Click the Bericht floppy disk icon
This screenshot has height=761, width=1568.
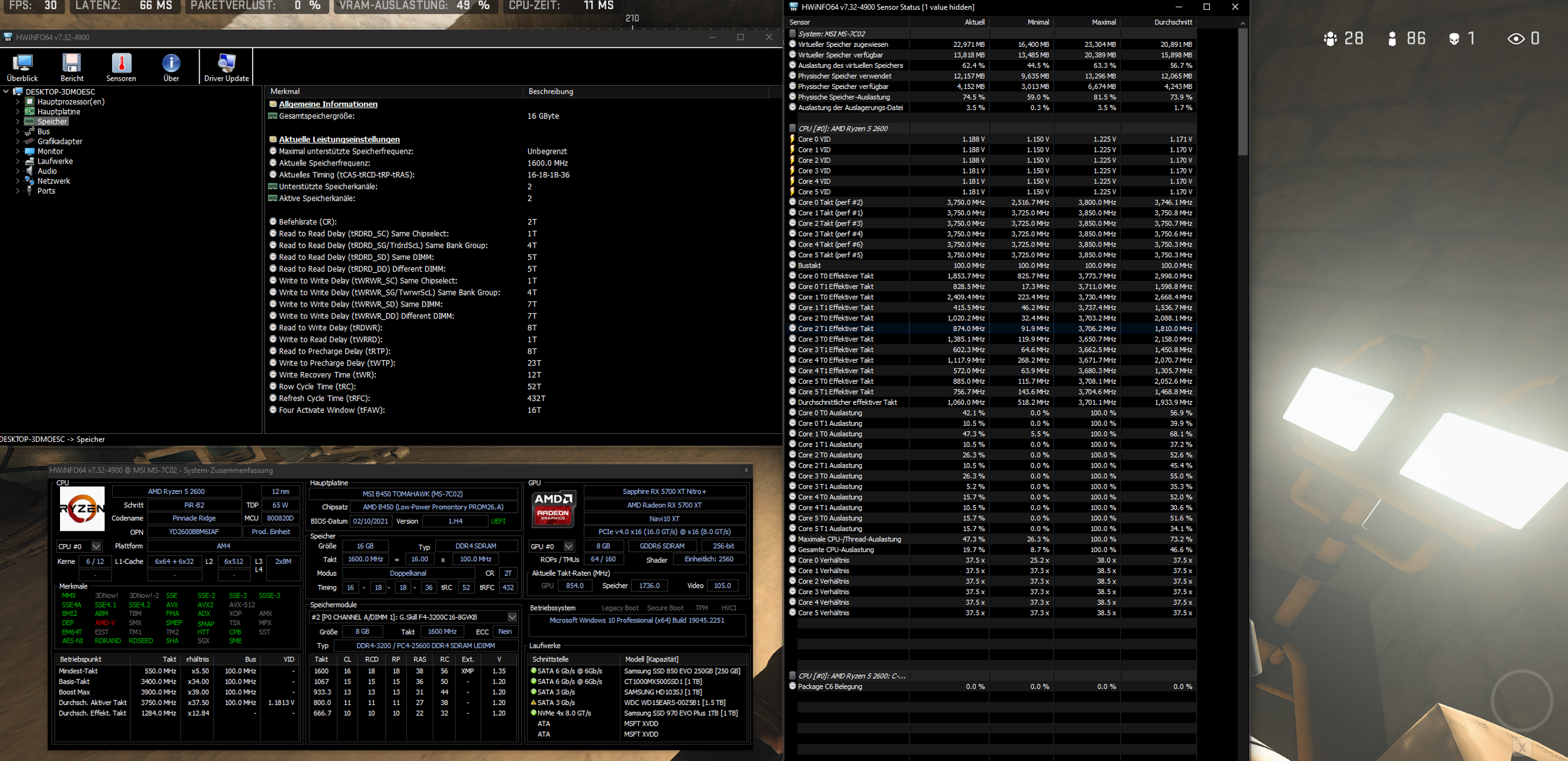tap(71, 63)
